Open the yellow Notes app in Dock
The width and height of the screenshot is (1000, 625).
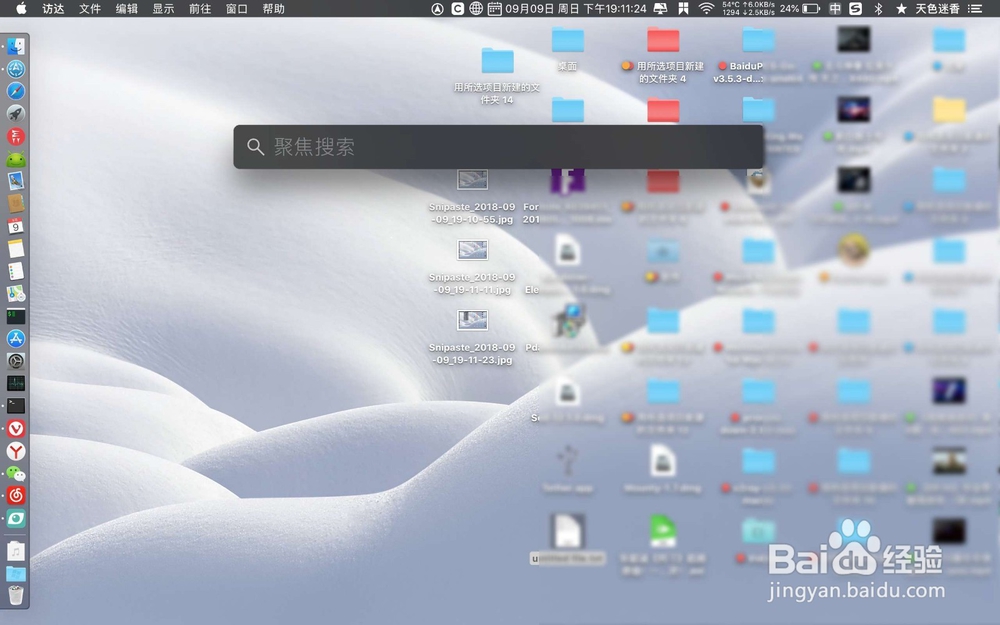tap(16, 249)
